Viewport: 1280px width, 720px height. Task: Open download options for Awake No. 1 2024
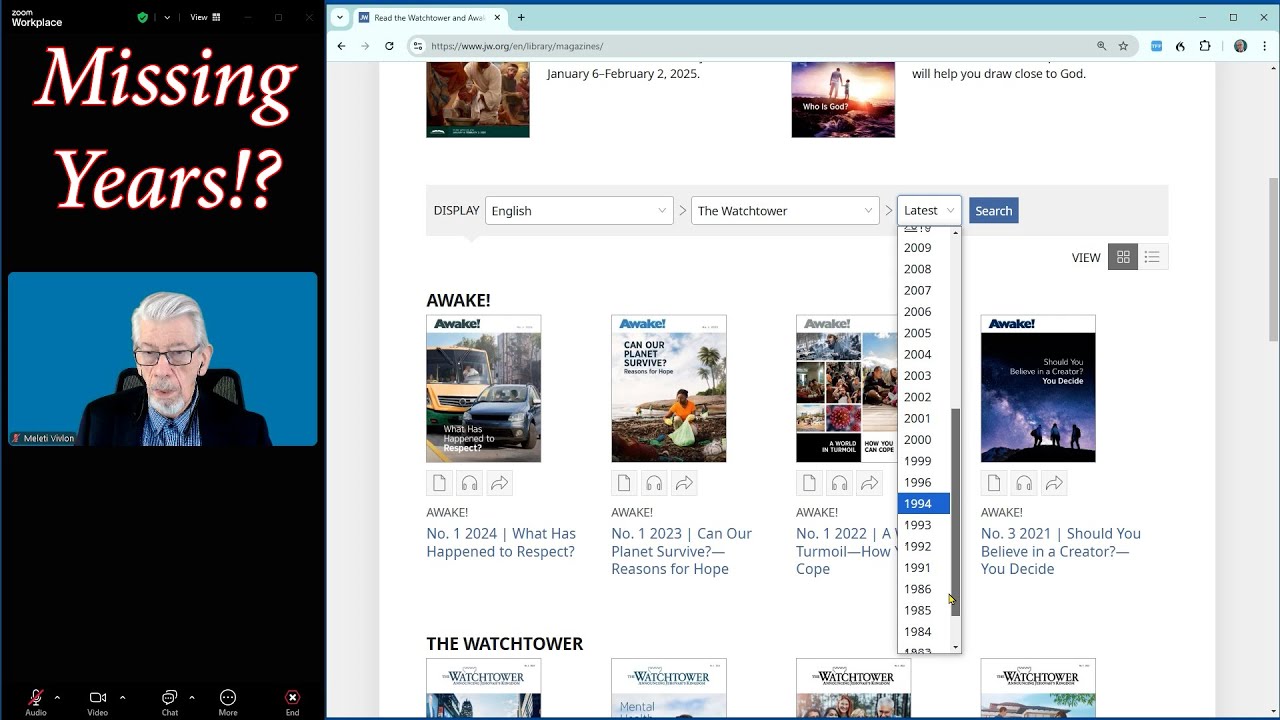tap(439, 484)
